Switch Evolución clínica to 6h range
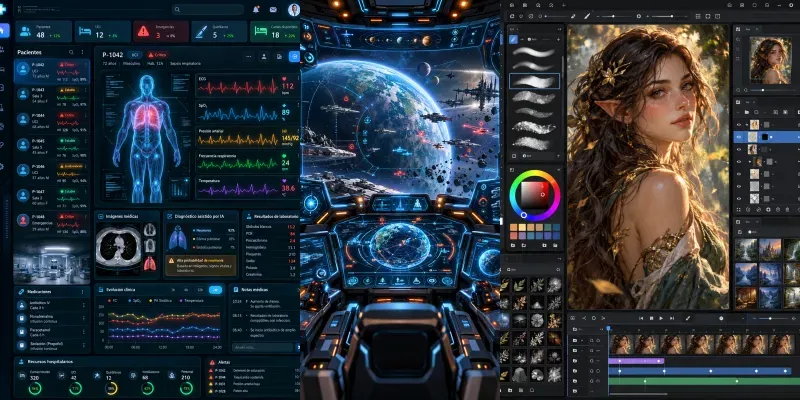The height and width of the screenshot is (400, 800). [186, 290]
